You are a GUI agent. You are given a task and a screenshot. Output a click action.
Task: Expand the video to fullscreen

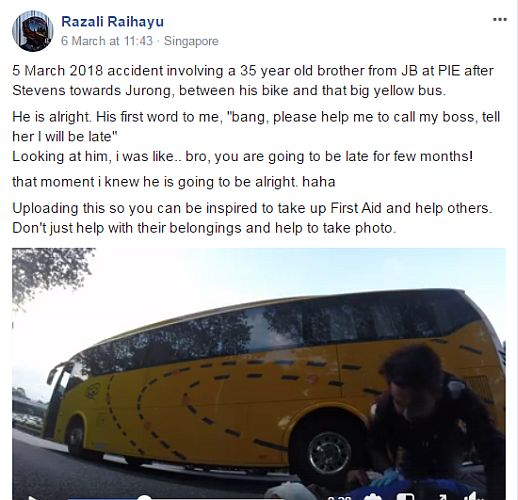tap(442, 497)
